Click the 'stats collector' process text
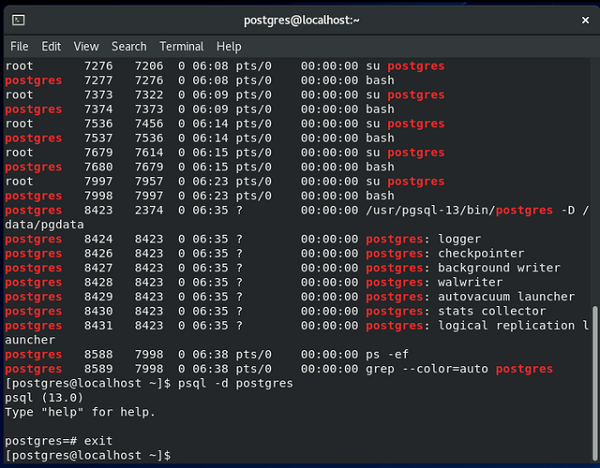 click(492, 311)
